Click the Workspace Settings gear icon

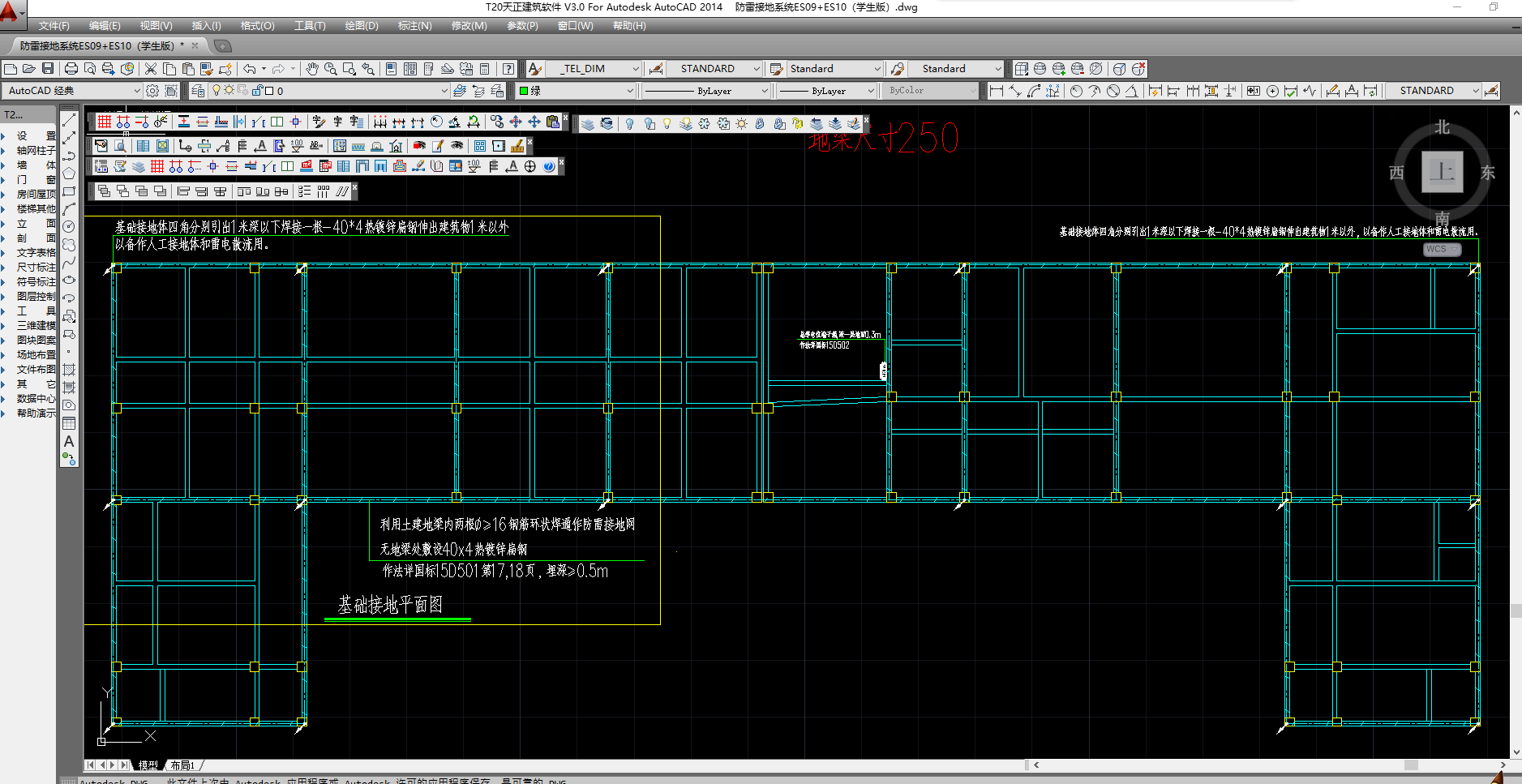(x=152, y=91)
